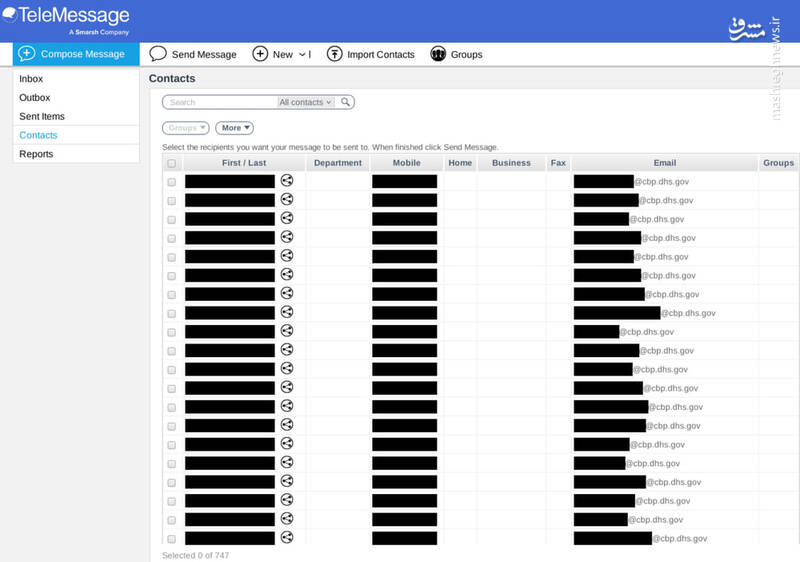Expand the More dropdown button
The width and height of the screenshot is (800, 562).
coord(235,128)
